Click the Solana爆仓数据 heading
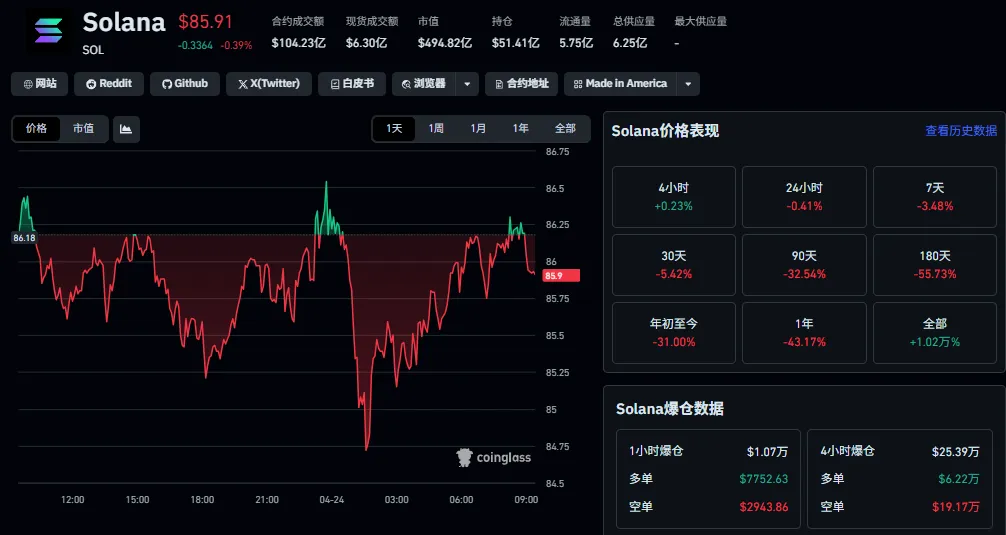Image resolution: width=1006 pixels, height=535 pixels. 670,409
